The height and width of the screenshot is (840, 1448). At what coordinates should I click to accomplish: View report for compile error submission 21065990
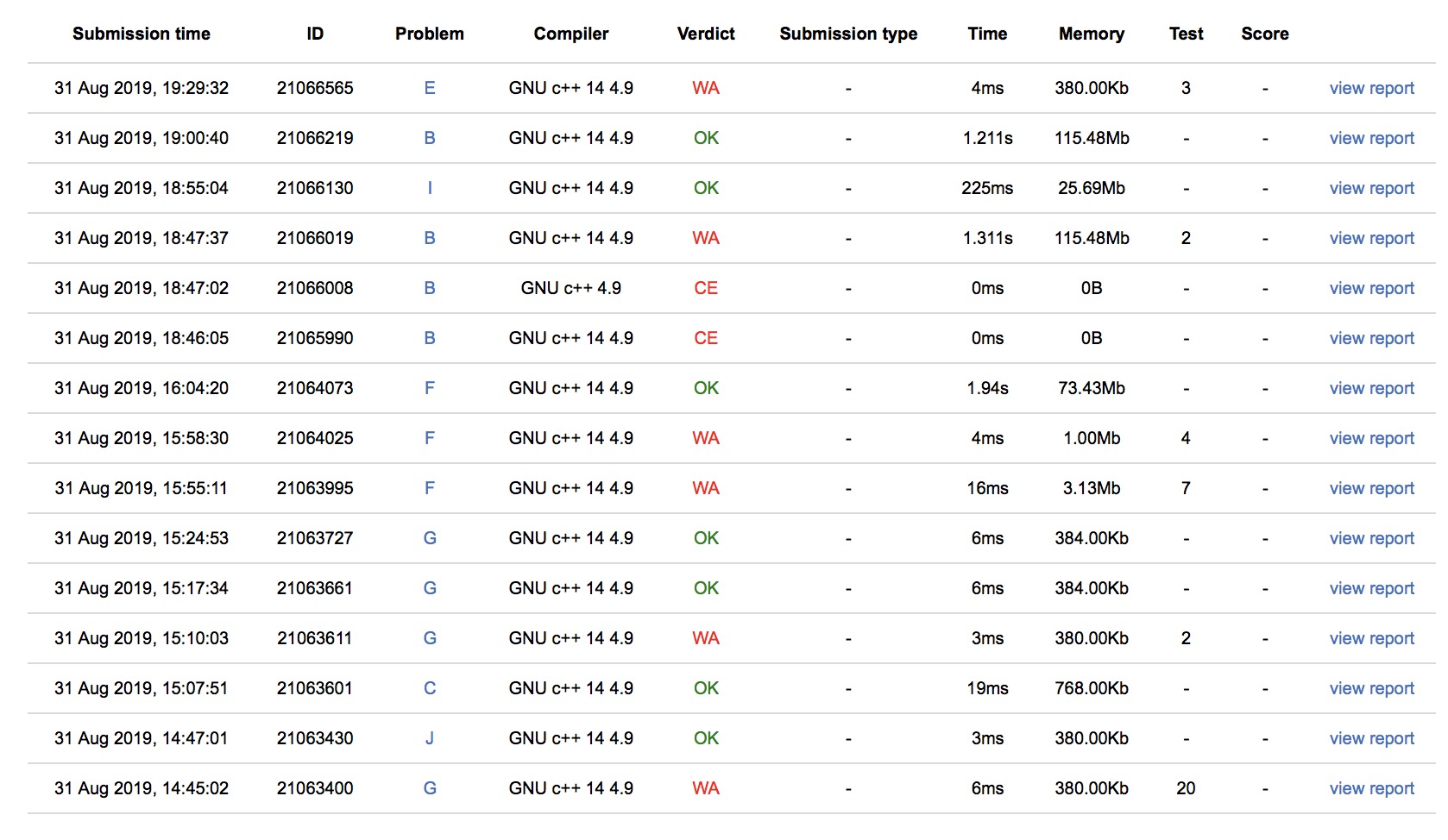click(x=1371, y=338)
